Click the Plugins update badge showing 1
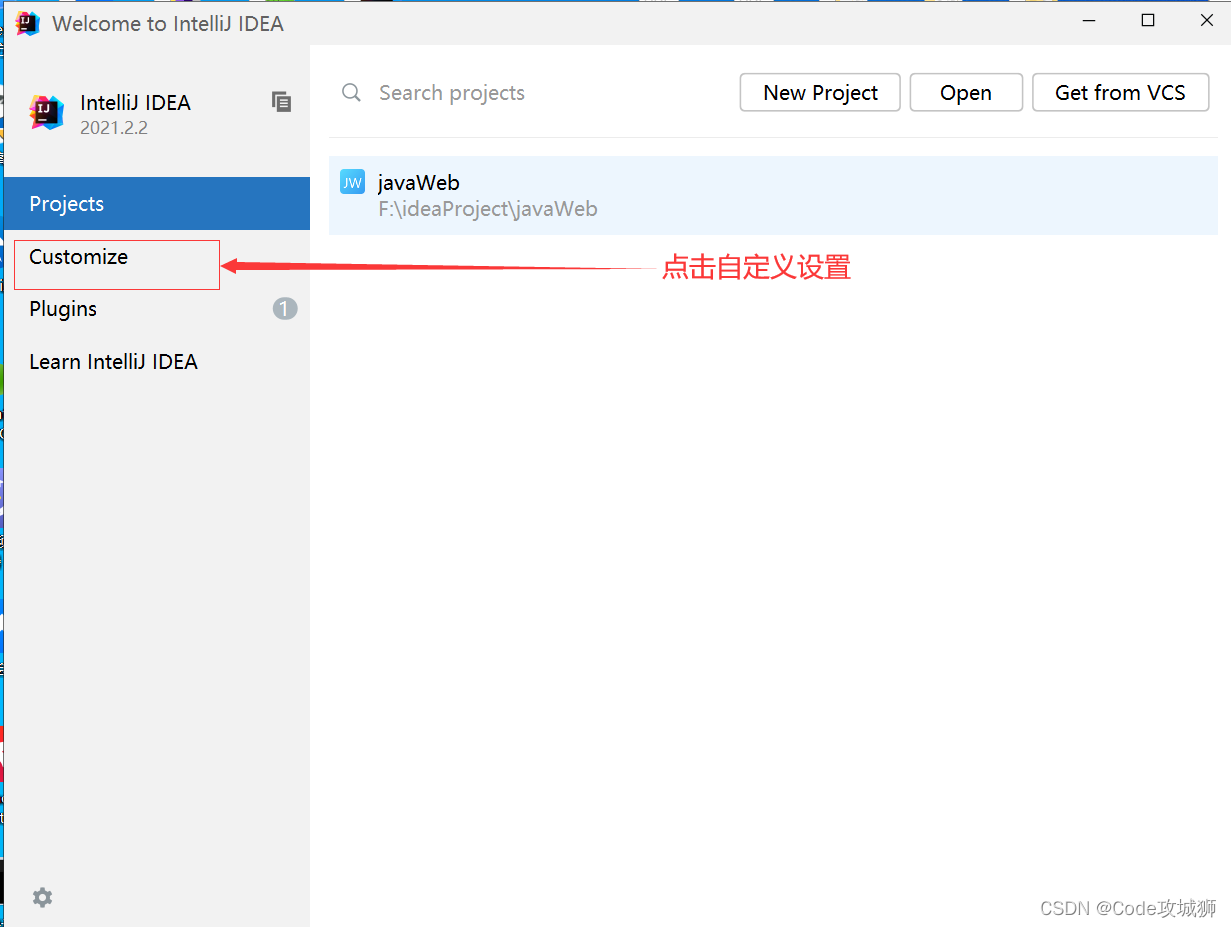 click(285, 309)
